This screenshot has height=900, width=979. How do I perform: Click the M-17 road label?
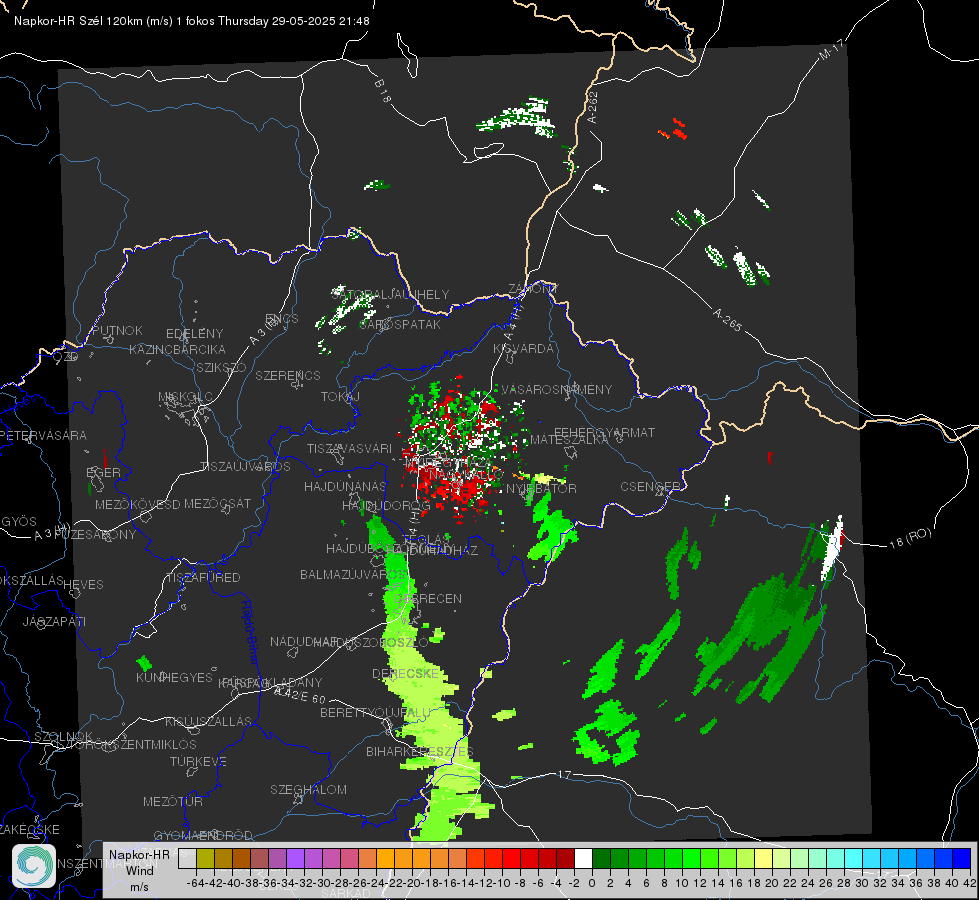coord(831,49)
